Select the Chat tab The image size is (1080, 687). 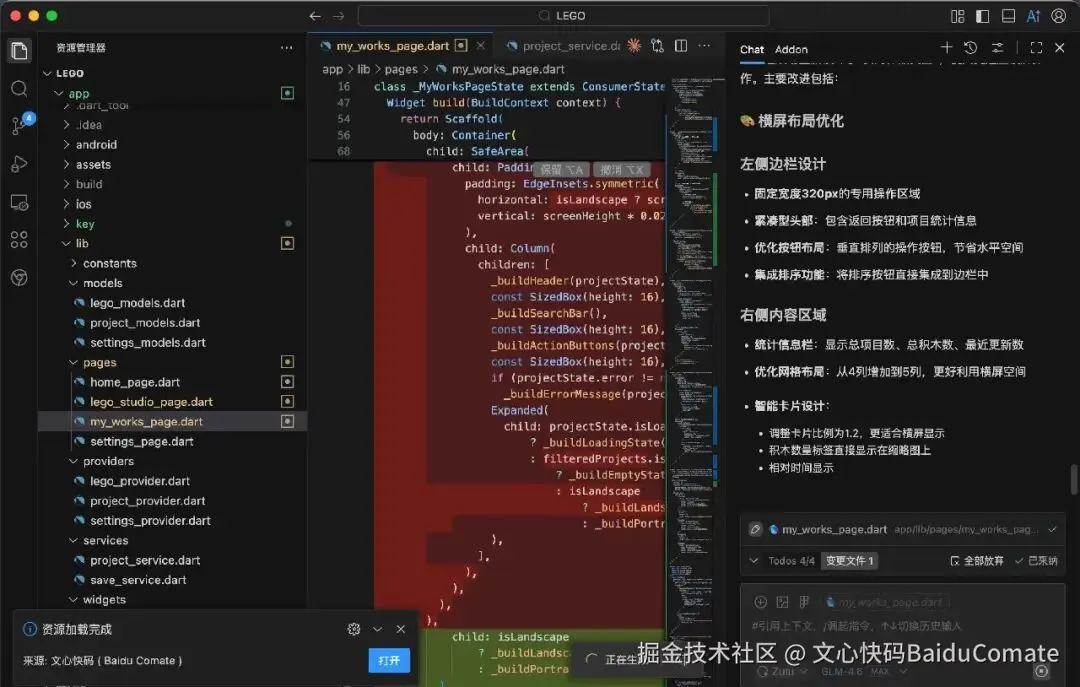coord(751,50)
